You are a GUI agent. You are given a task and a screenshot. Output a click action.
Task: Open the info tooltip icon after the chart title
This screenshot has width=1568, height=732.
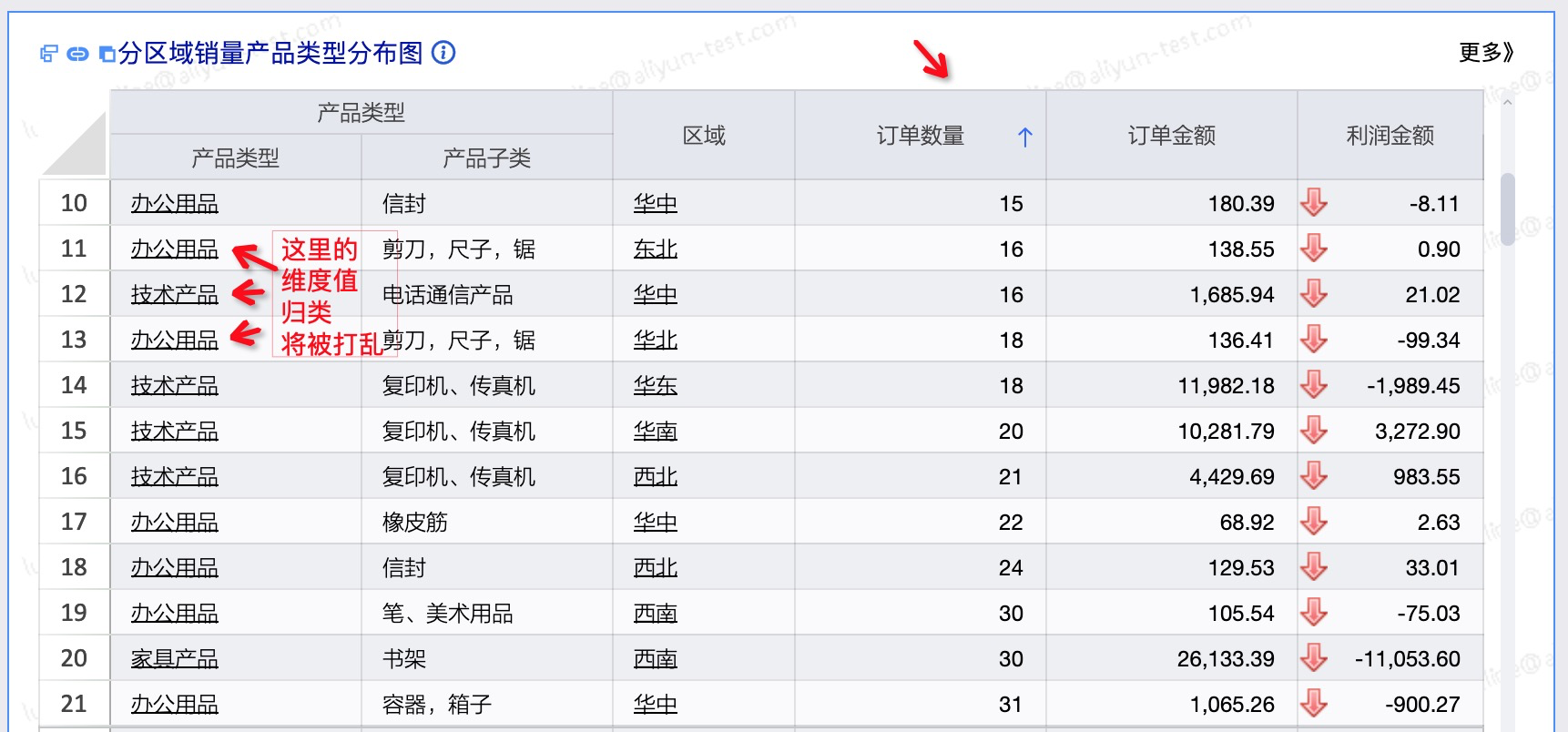(x=443, y=53)
